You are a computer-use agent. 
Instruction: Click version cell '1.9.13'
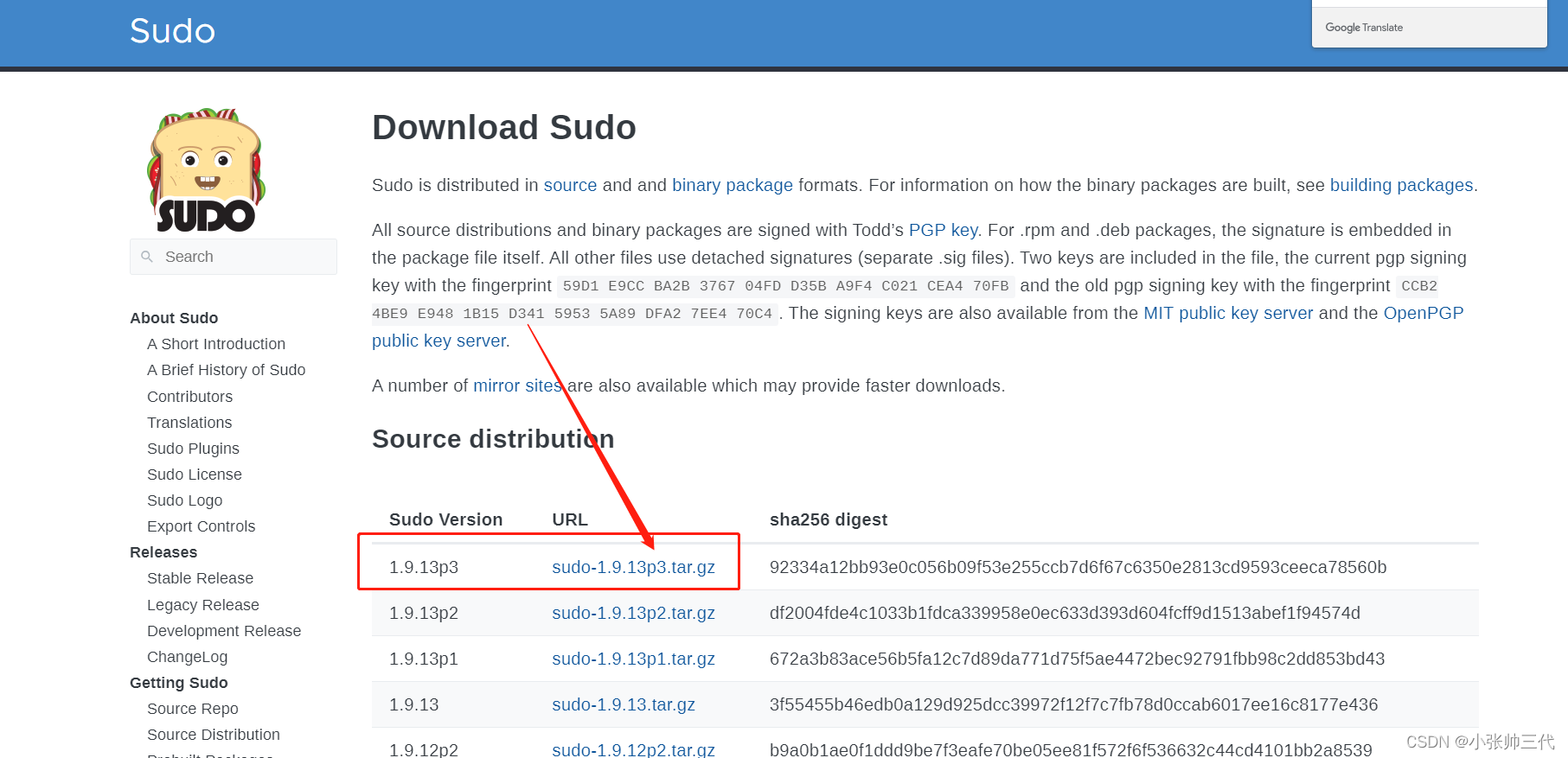[413, 704]
